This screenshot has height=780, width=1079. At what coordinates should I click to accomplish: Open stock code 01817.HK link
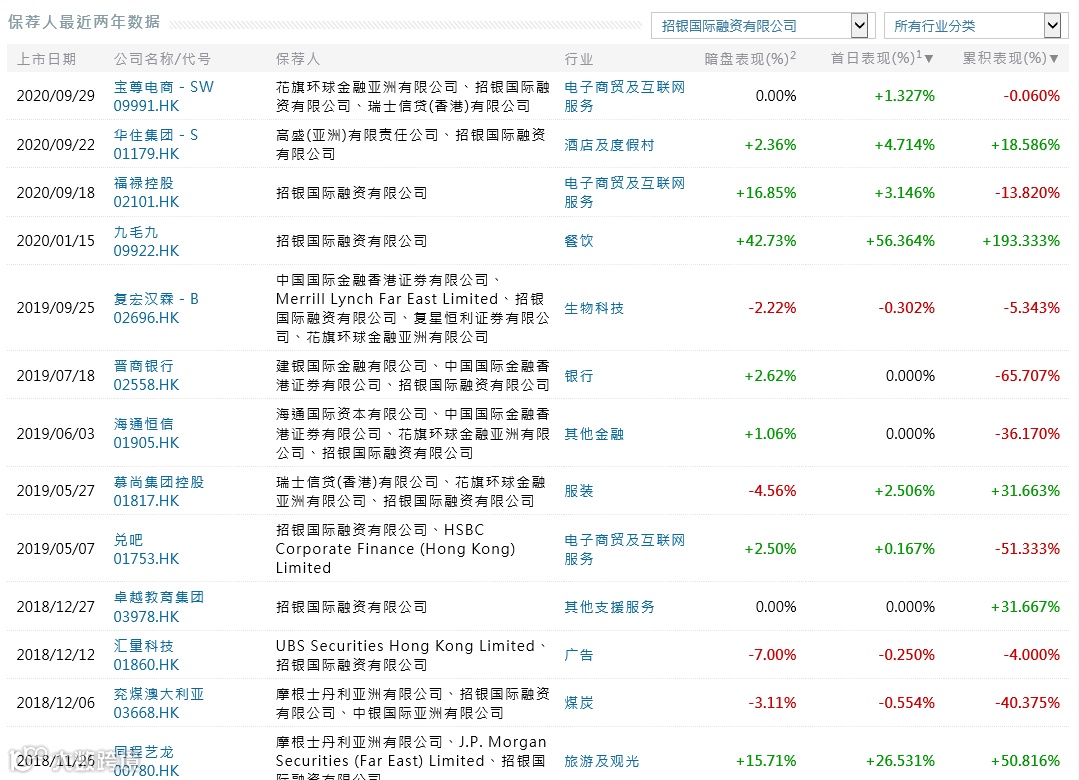146,500
